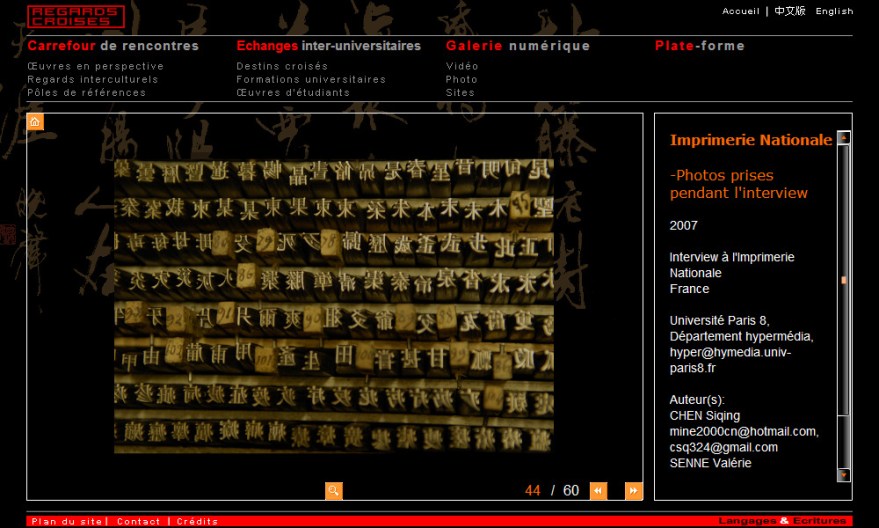This screenshot has width=879, height=528.
Task: Open Plan du site footer link
Action: pyautogui.click(x=67, y=521)
